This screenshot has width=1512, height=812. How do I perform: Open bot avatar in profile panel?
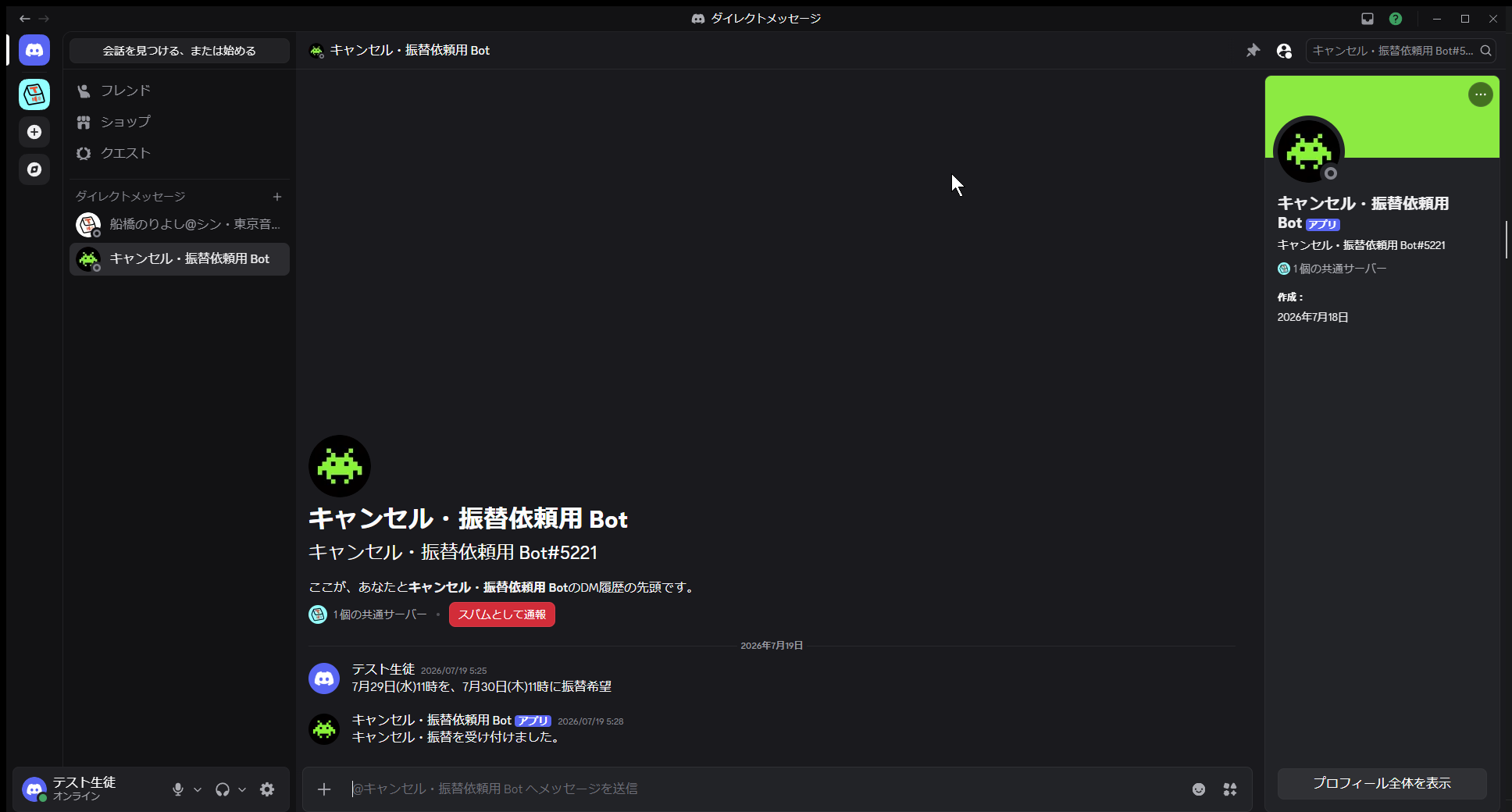1309,151
